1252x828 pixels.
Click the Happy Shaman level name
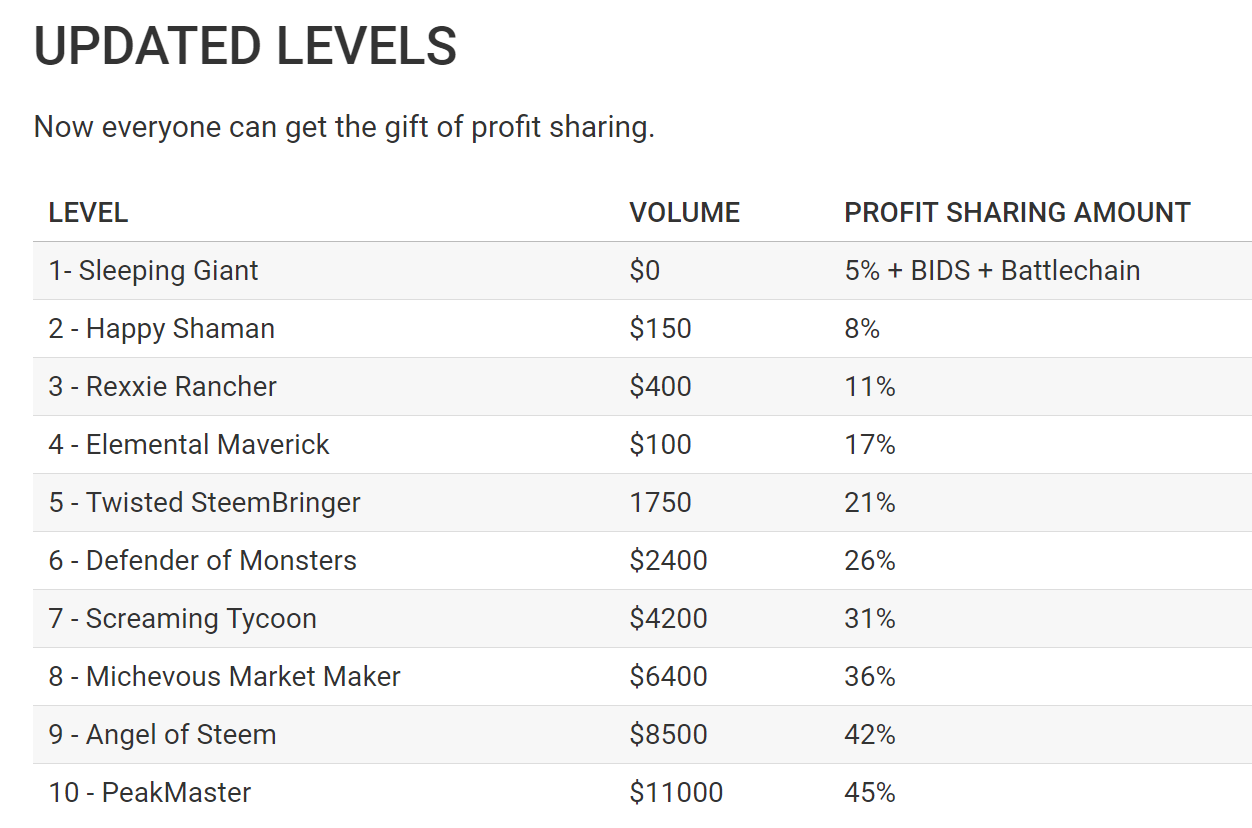161,329
